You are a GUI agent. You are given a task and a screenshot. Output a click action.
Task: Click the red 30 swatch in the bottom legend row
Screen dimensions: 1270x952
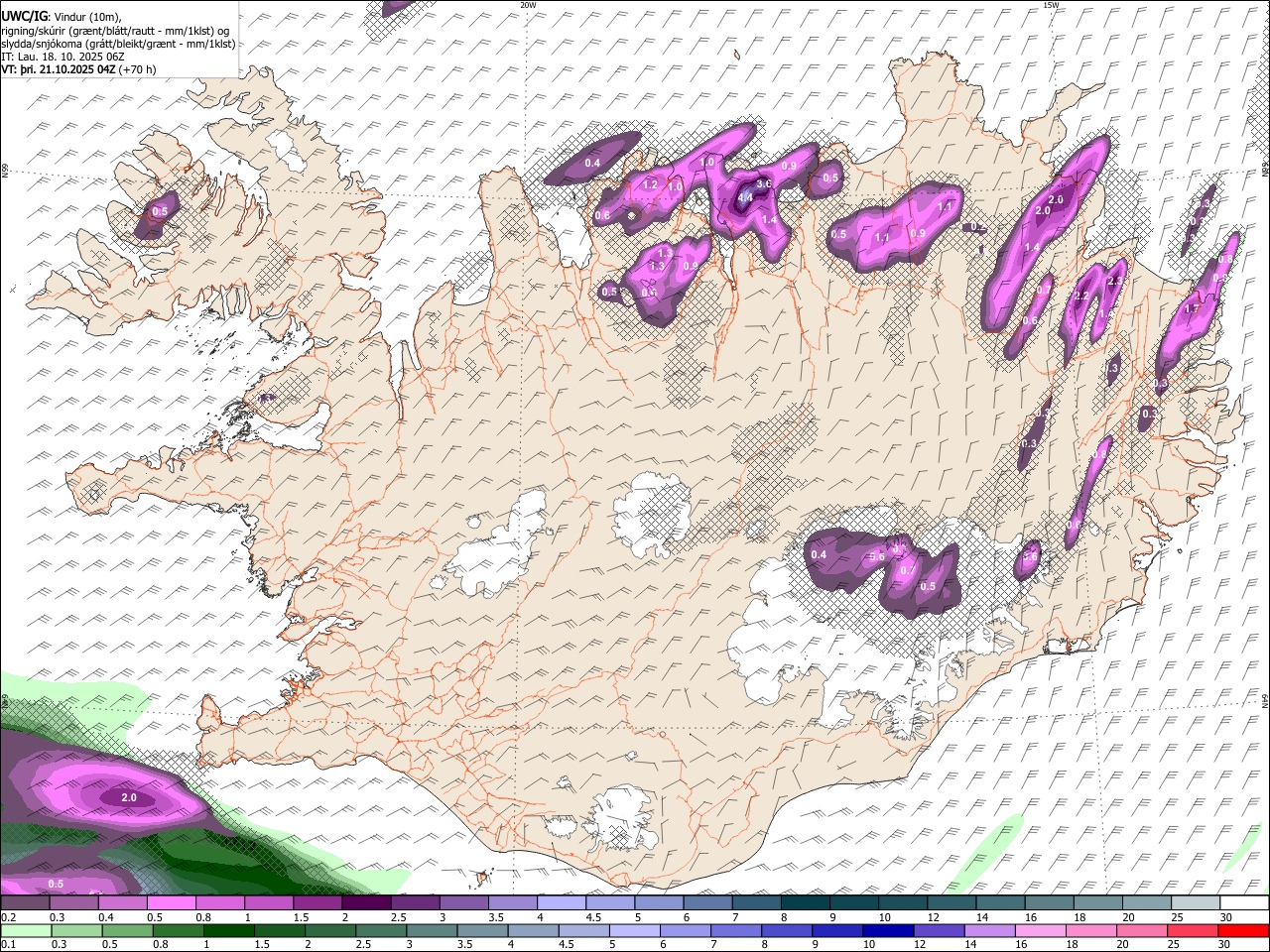point(1243,931)
